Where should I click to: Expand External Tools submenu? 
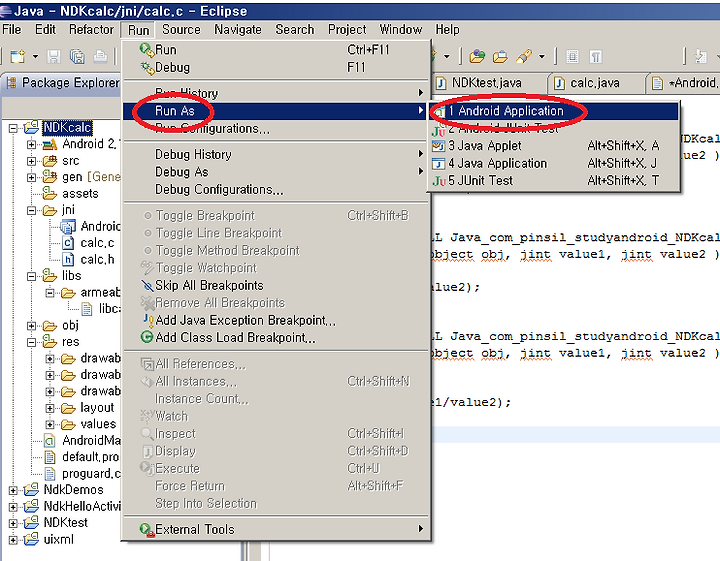pyautogui.click(x=277, y=529)
